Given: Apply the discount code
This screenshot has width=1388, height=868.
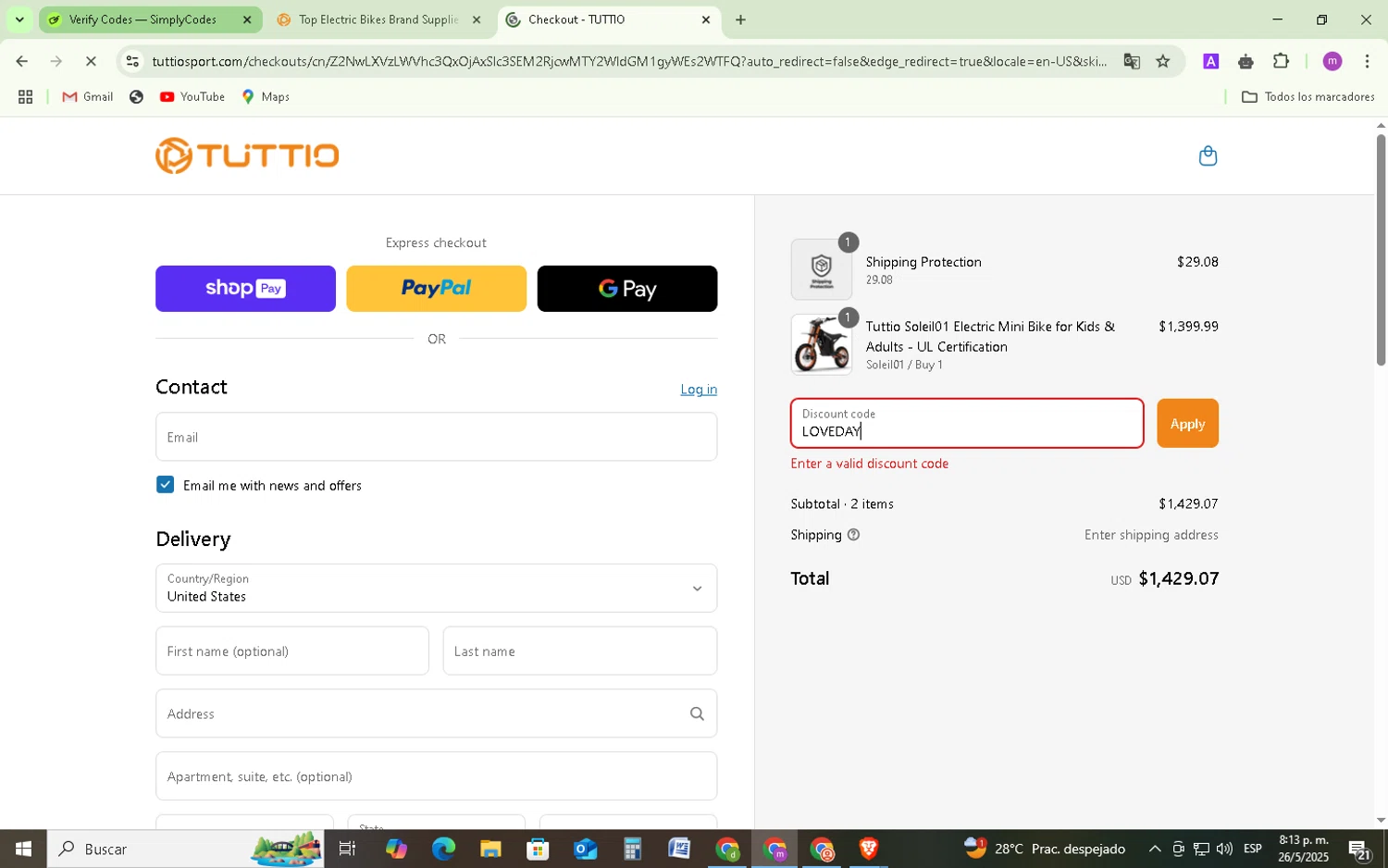Looking at the screenshot, I should click(x=1187, y=423).
